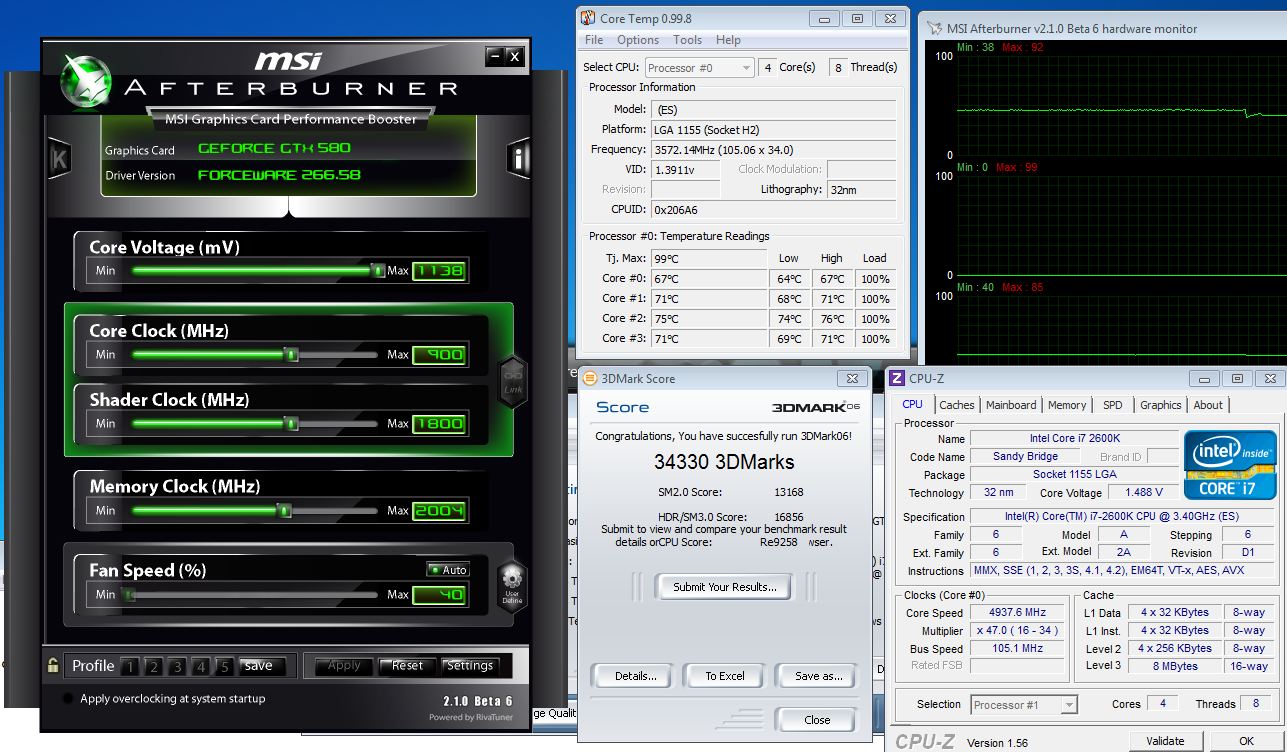1287x752 pixels.
Task: Click Close button in 3DMark Score dialog
Action: (817, 720)
